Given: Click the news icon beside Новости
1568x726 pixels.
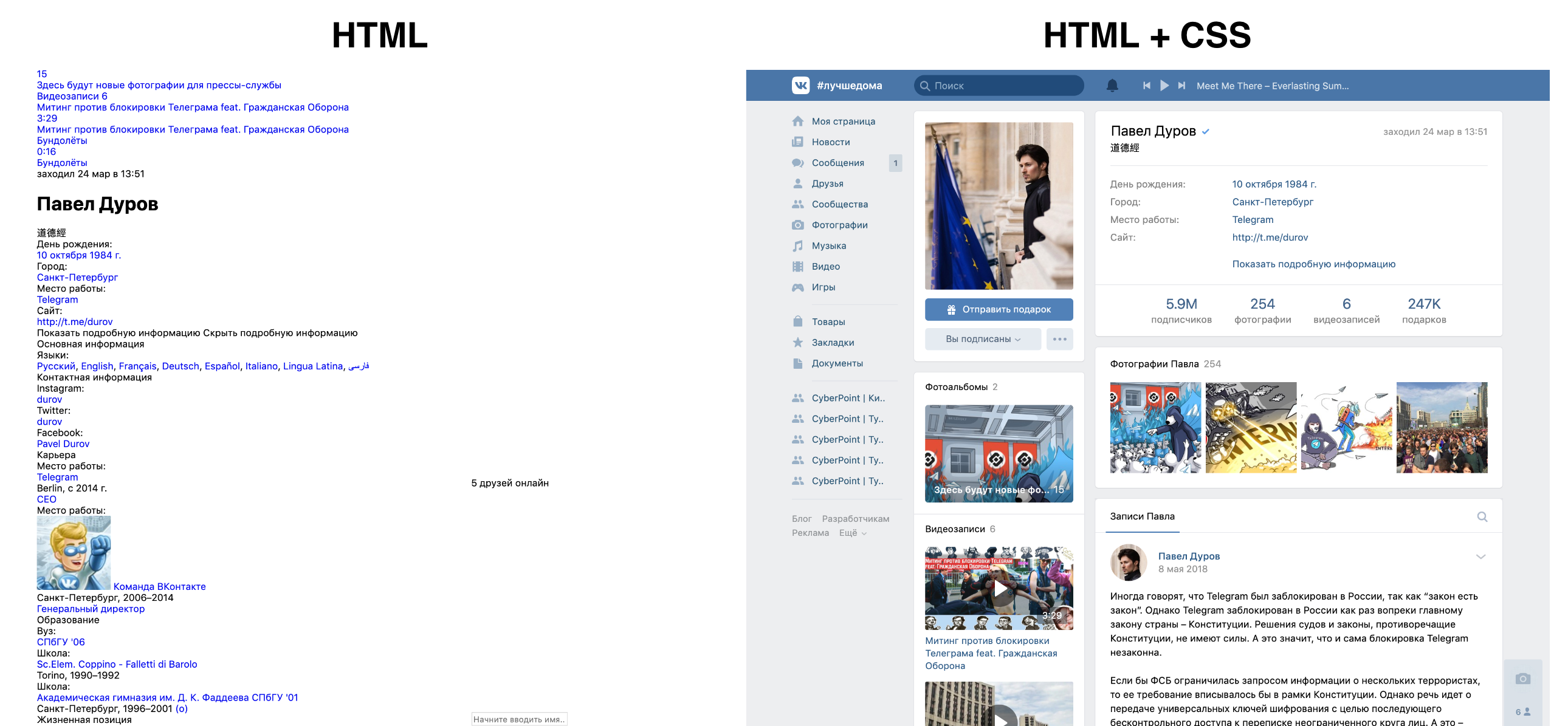Looking at the screenshot, I should [x=797, y=142].
